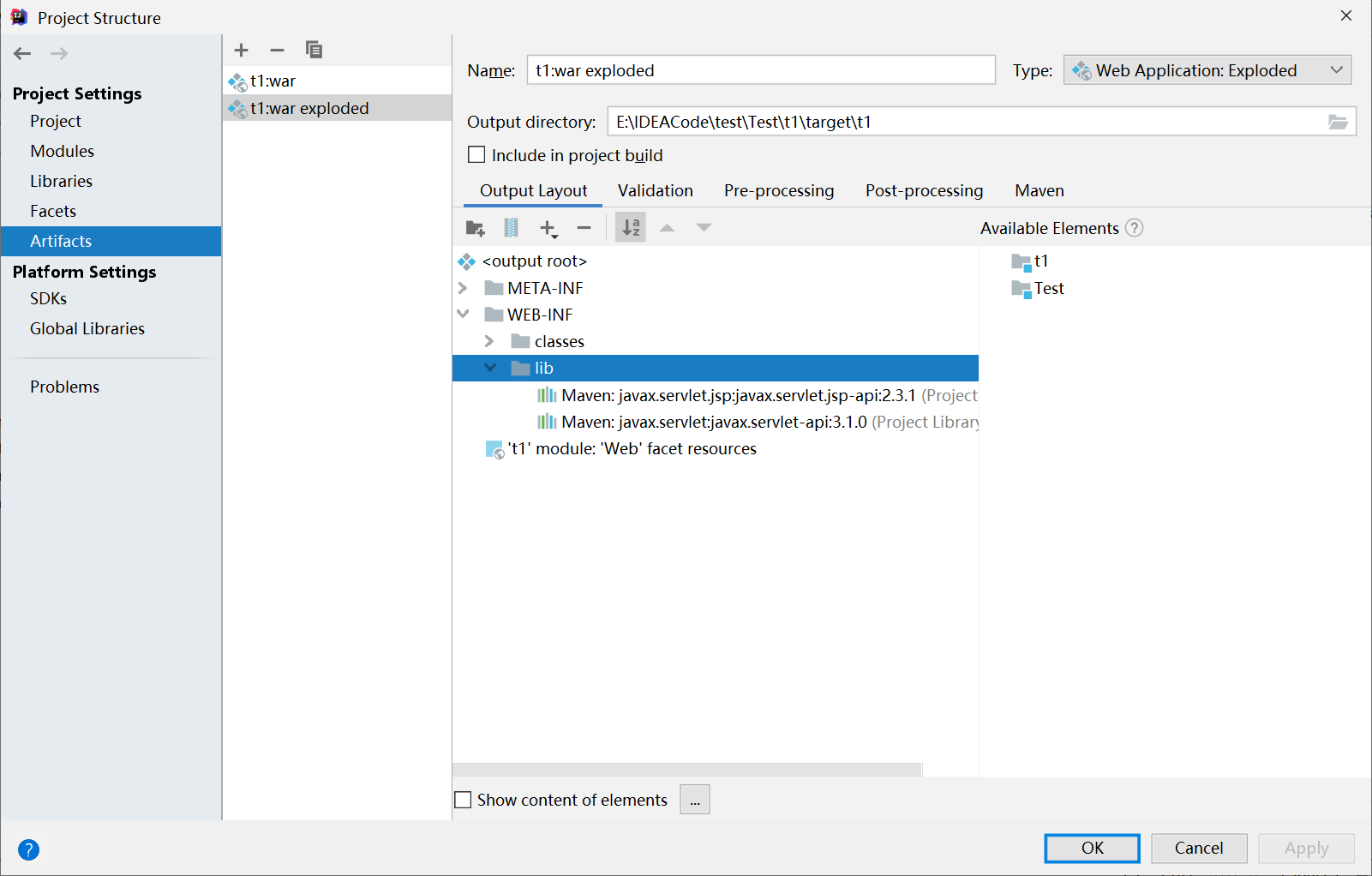
Task: Expand the classes folder
Action: click(489, 341)
